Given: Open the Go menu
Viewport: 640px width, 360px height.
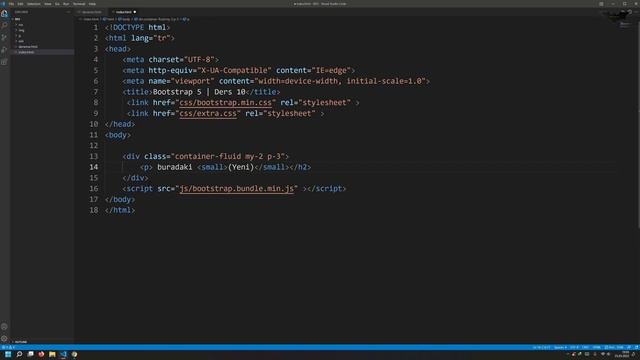Looking at the screenshot, I should (57, 4).
